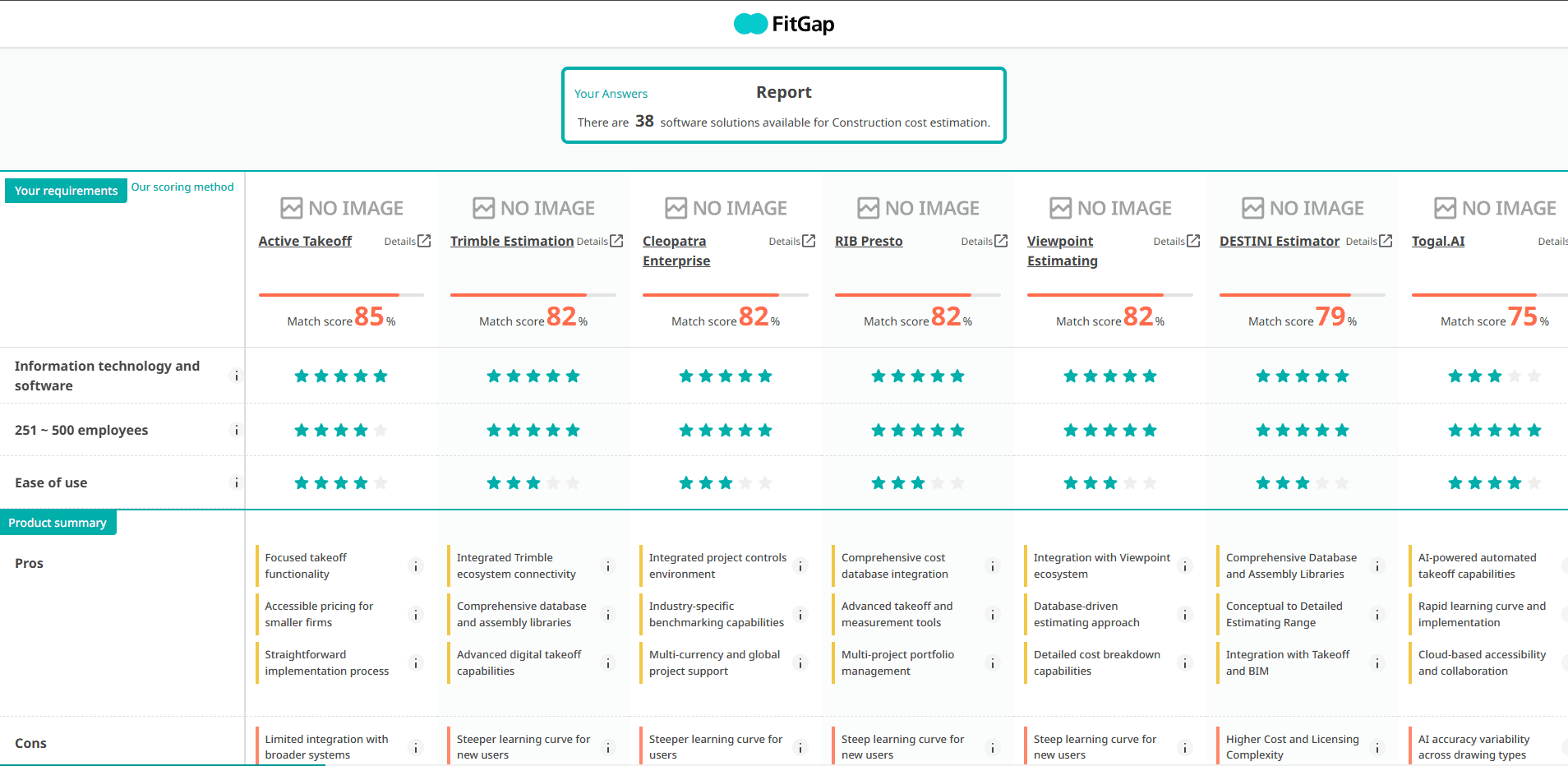Click the fifth star under Active Takeoff employees rating
The height and width of the screenshot is (766, 1568).
coord(380,429)
